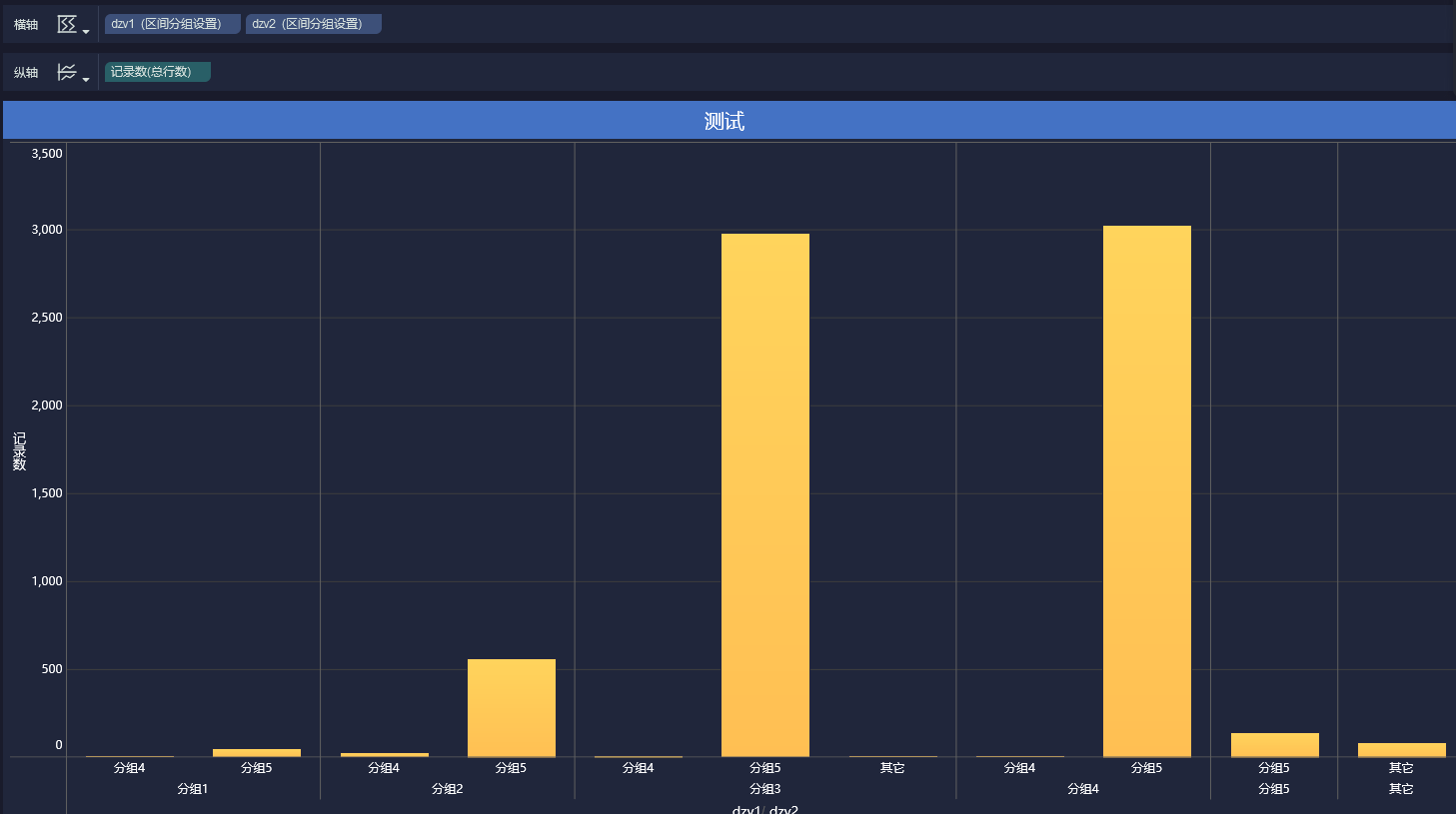Open dropdown arrow beside vertical axis icon
1456x814 pixels.
[86, 80]
